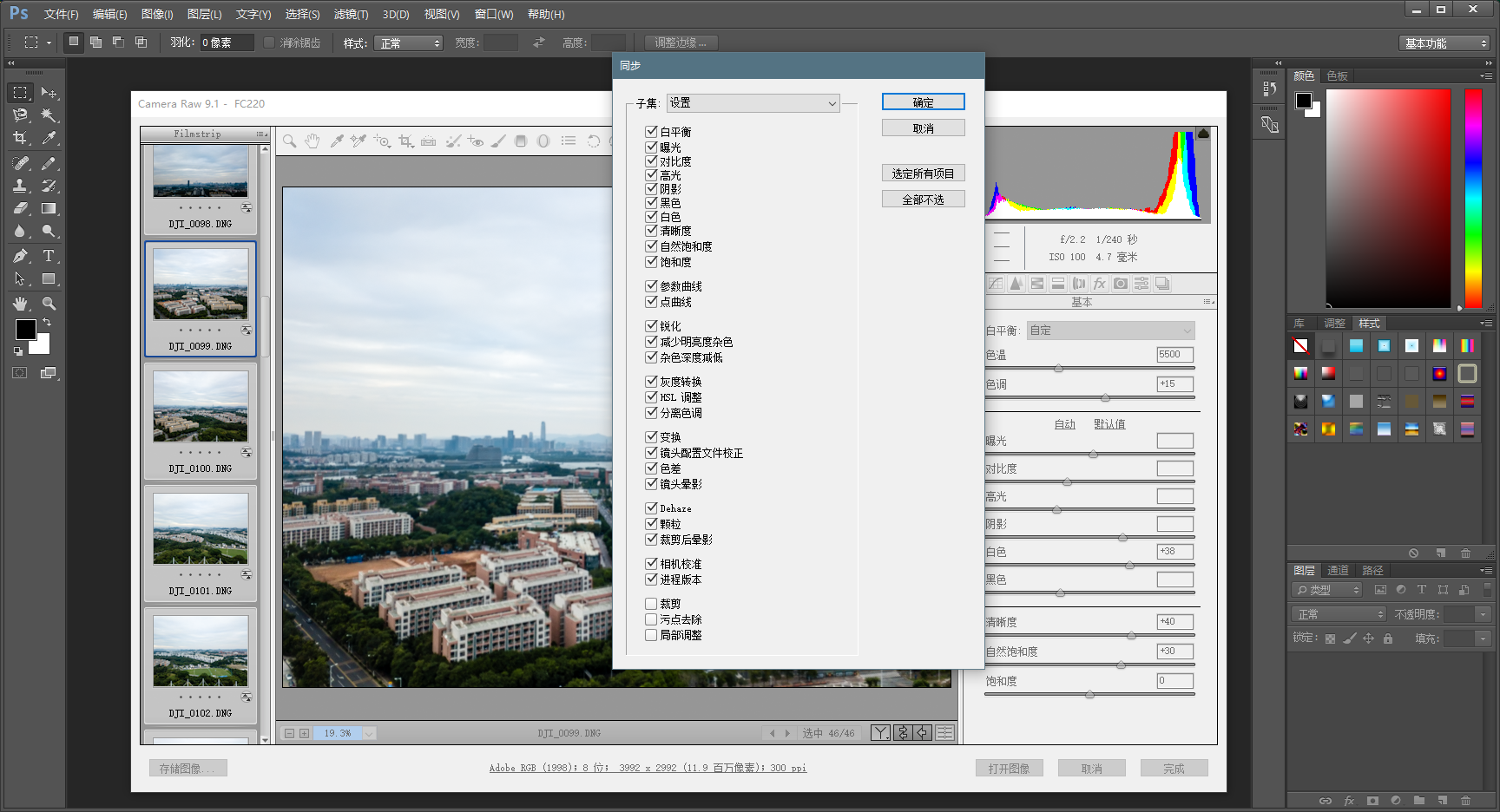The width and height of the screenshot is (1500, 812).
Task: Select the White Balance eyedropper in Camera Raw
Action: [x=337, y=141]
